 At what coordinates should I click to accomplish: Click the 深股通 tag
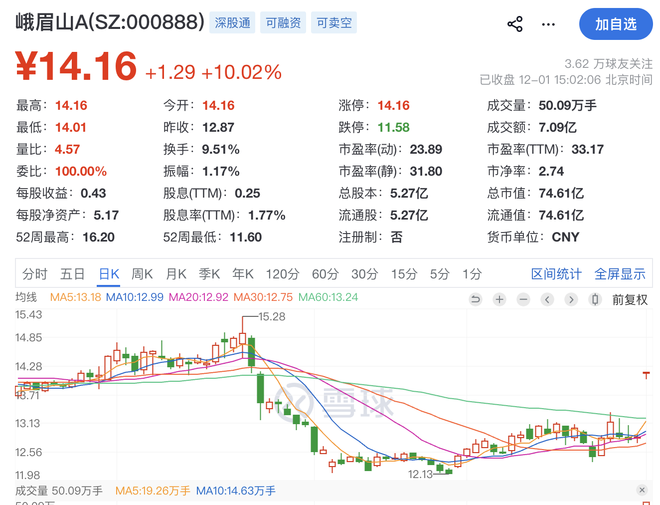pos(232,23)
